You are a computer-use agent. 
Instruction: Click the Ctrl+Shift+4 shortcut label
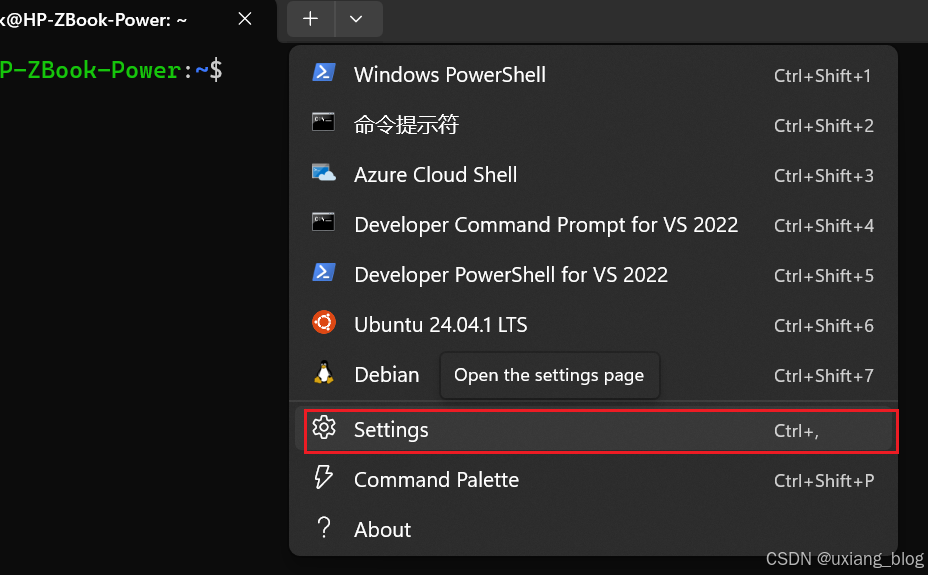click(824, 225)
